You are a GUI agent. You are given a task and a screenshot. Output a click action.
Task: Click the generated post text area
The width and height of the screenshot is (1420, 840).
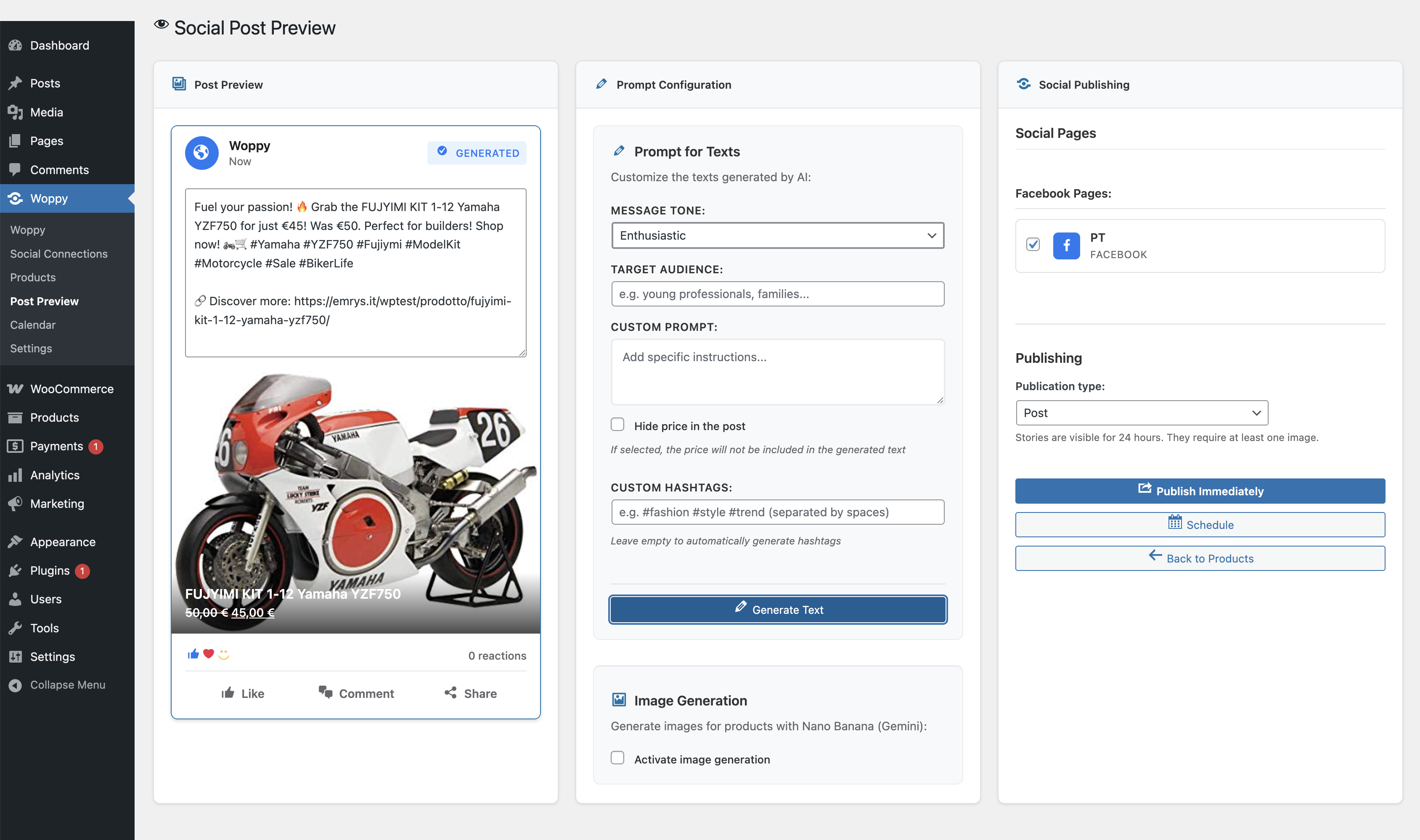(355, 273)
